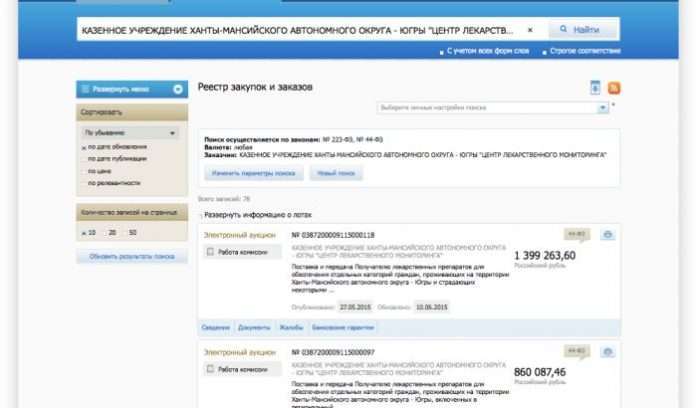Click the arrow of saved settings combo box
Viewport: 696px width, 408px height.
click(603, 108)
